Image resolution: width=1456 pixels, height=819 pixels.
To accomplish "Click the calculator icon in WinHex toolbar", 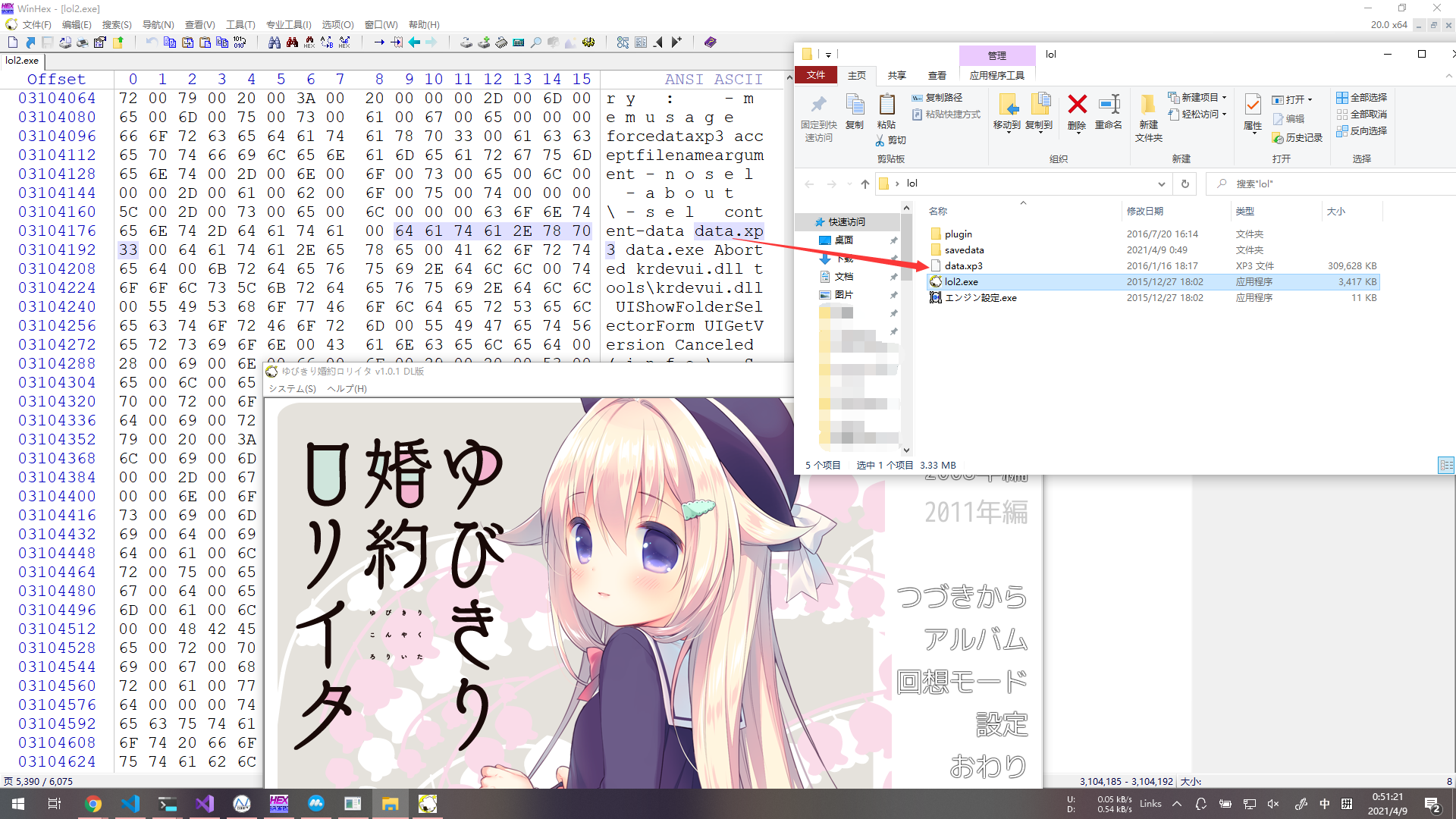I will pyautogui.click(x=519, y=42).
